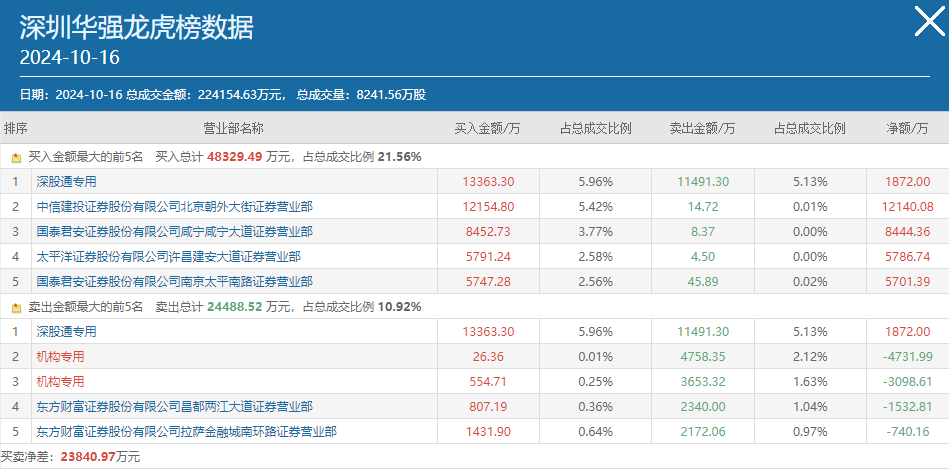Select buy amount 5747.28 cell
Viewport: 949px width, 471px height.
point(488,282)
